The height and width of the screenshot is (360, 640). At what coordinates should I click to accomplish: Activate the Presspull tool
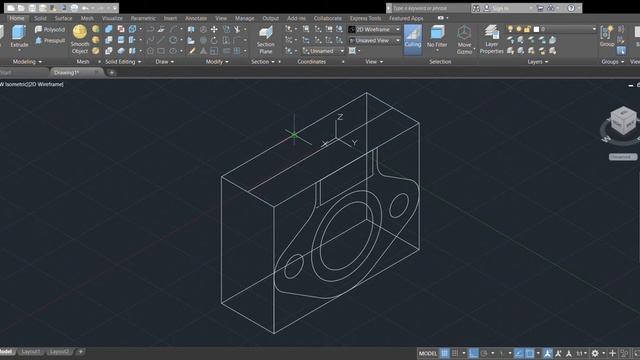tap(50, 40)
